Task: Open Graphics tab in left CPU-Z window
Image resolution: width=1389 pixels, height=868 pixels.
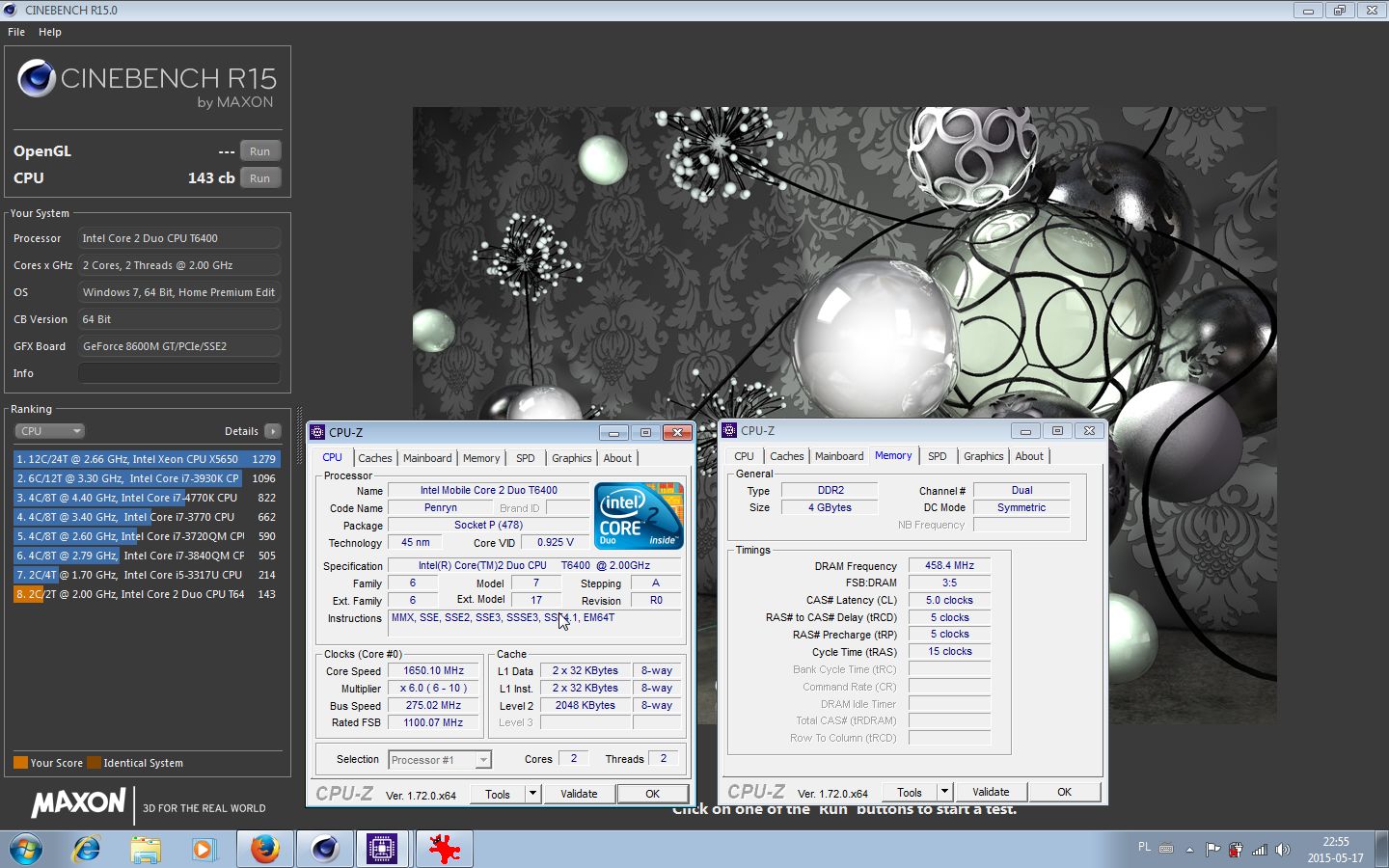Action: click(x=572, y=458)
